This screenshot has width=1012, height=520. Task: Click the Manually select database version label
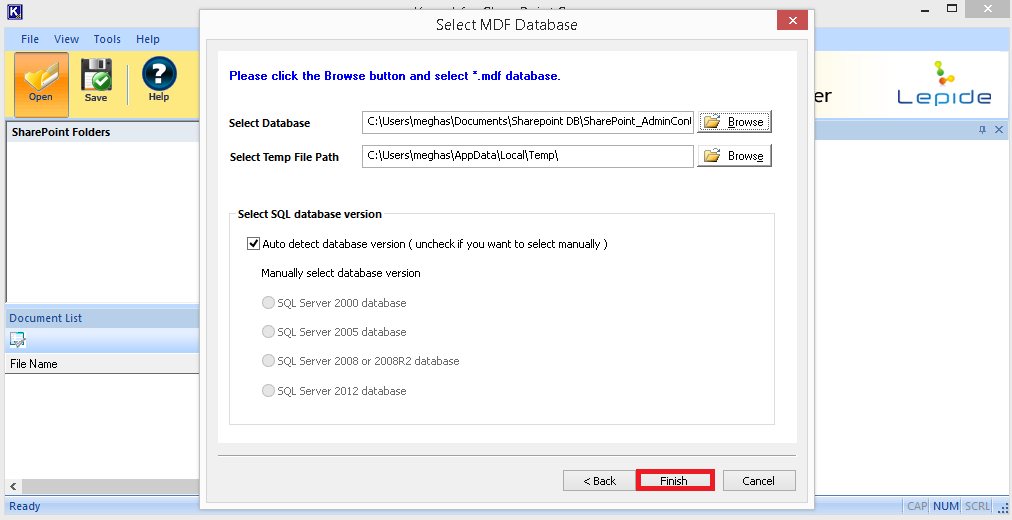341,273
